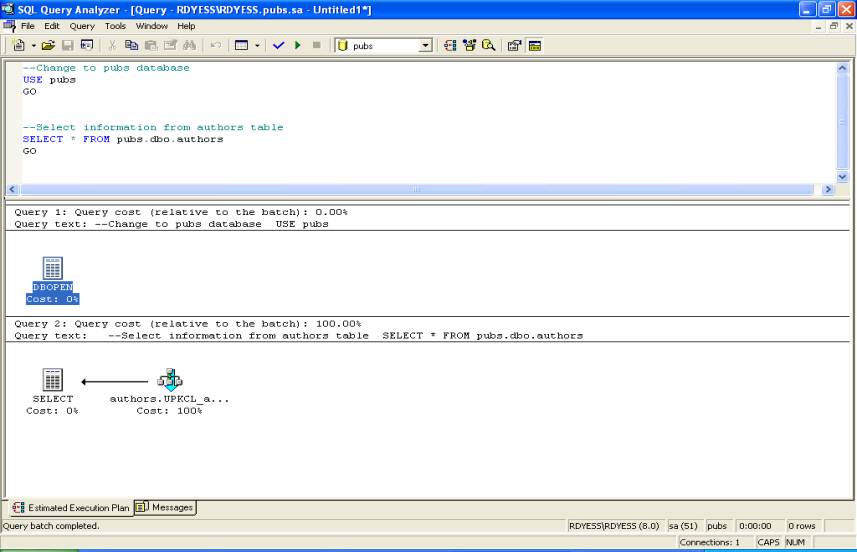Click the Query 1 cost header text
857x552 pixels.
(x=181, y=212)
